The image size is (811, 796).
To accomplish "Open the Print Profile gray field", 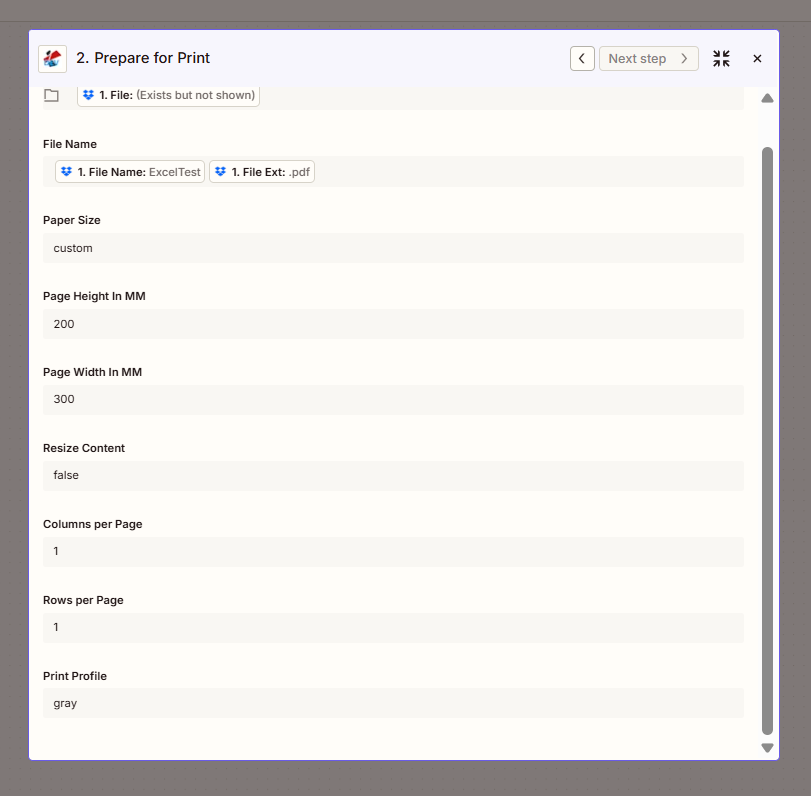I will pos(393,703).
